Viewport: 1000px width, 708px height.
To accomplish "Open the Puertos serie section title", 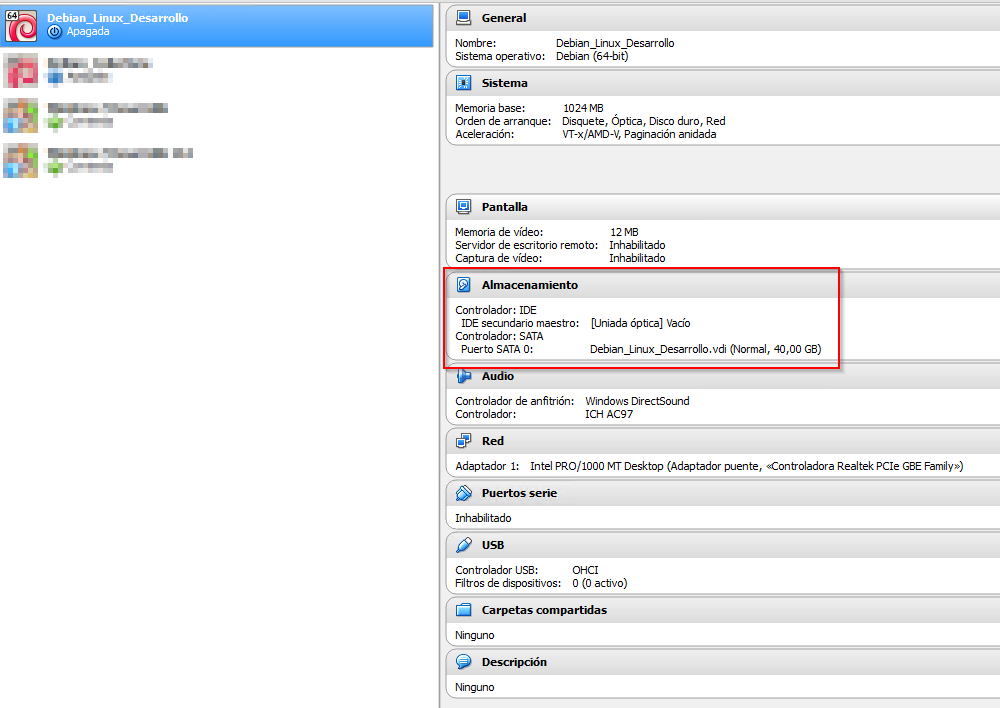I will click(x=519, y=493).
